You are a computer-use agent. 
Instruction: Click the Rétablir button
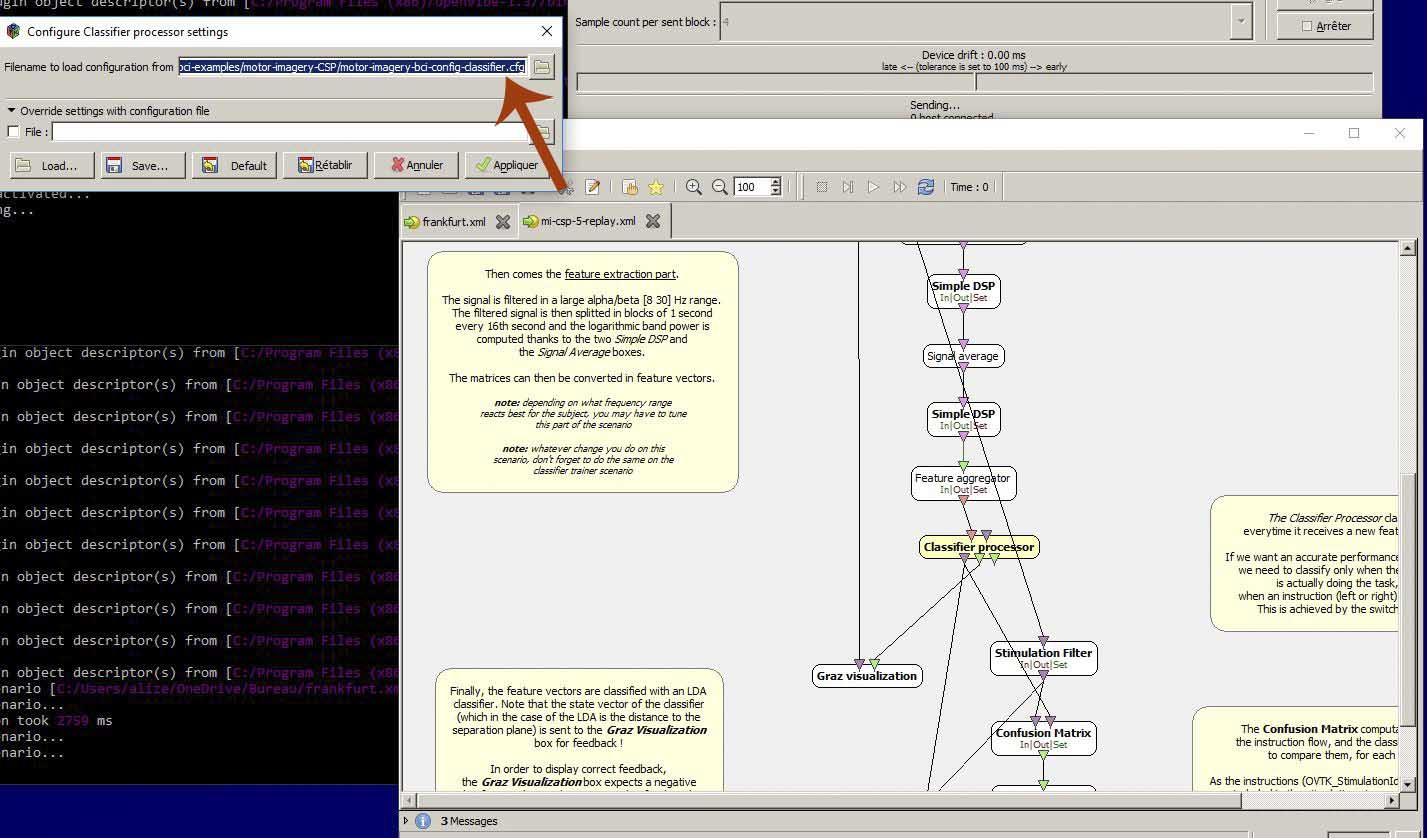[325, 165]
